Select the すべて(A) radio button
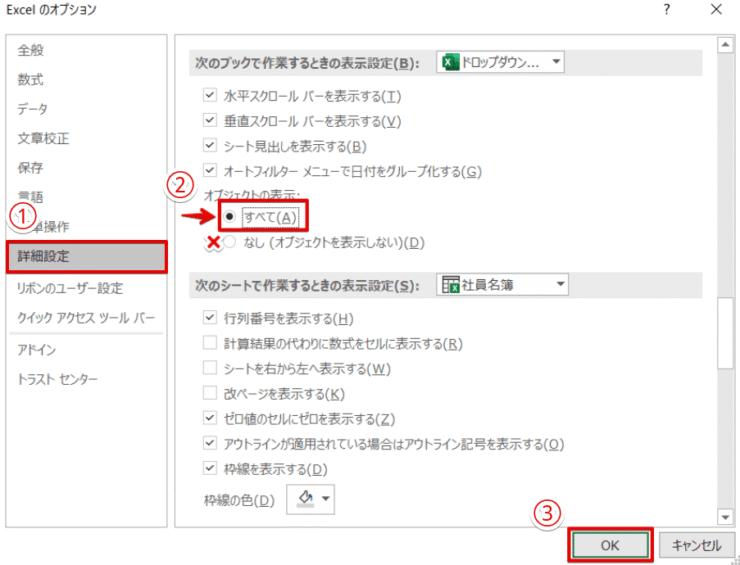740x565 pixels. [x=229, y=217]
